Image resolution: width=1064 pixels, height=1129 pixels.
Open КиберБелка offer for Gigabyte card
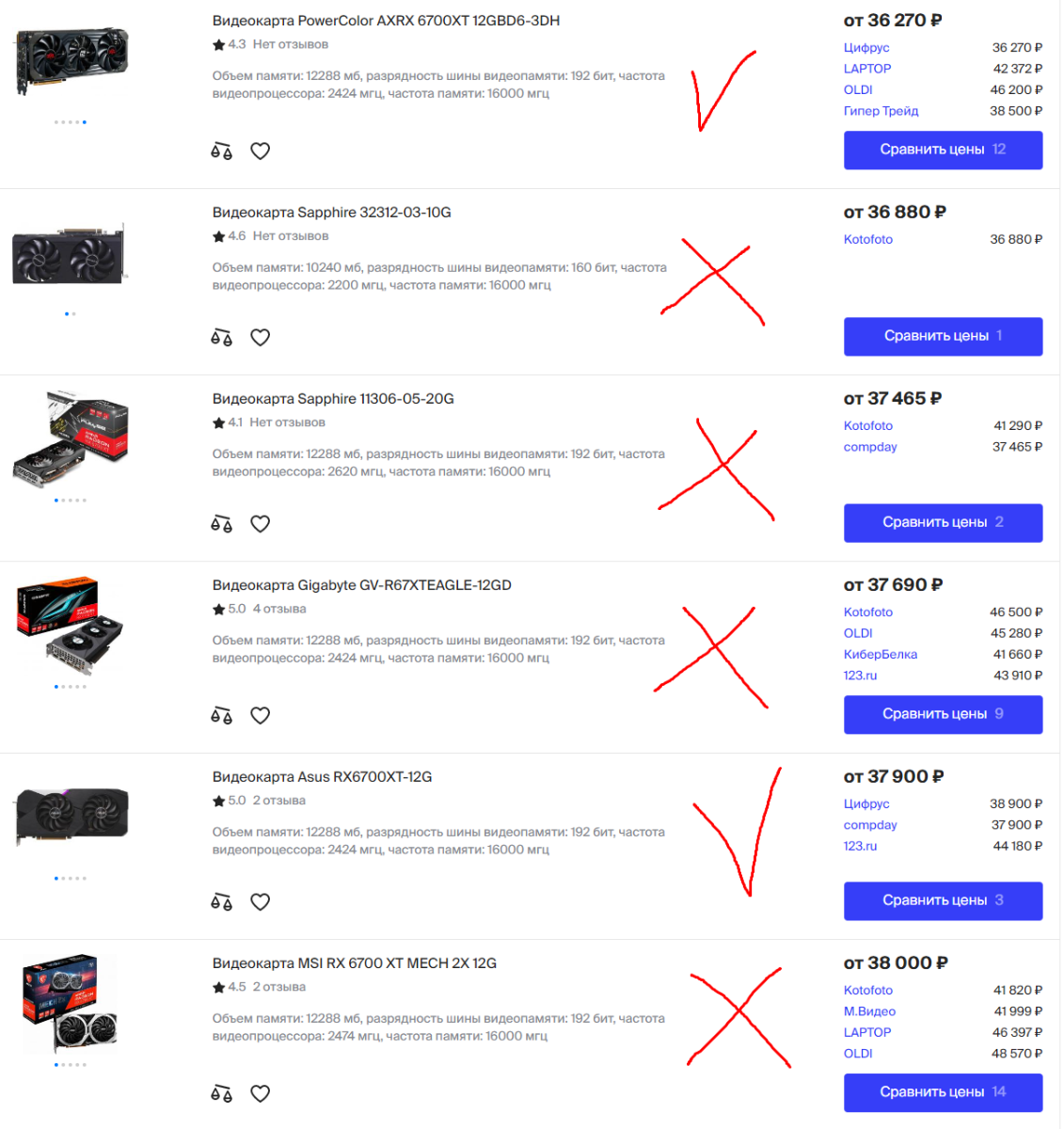coord(881,654)
